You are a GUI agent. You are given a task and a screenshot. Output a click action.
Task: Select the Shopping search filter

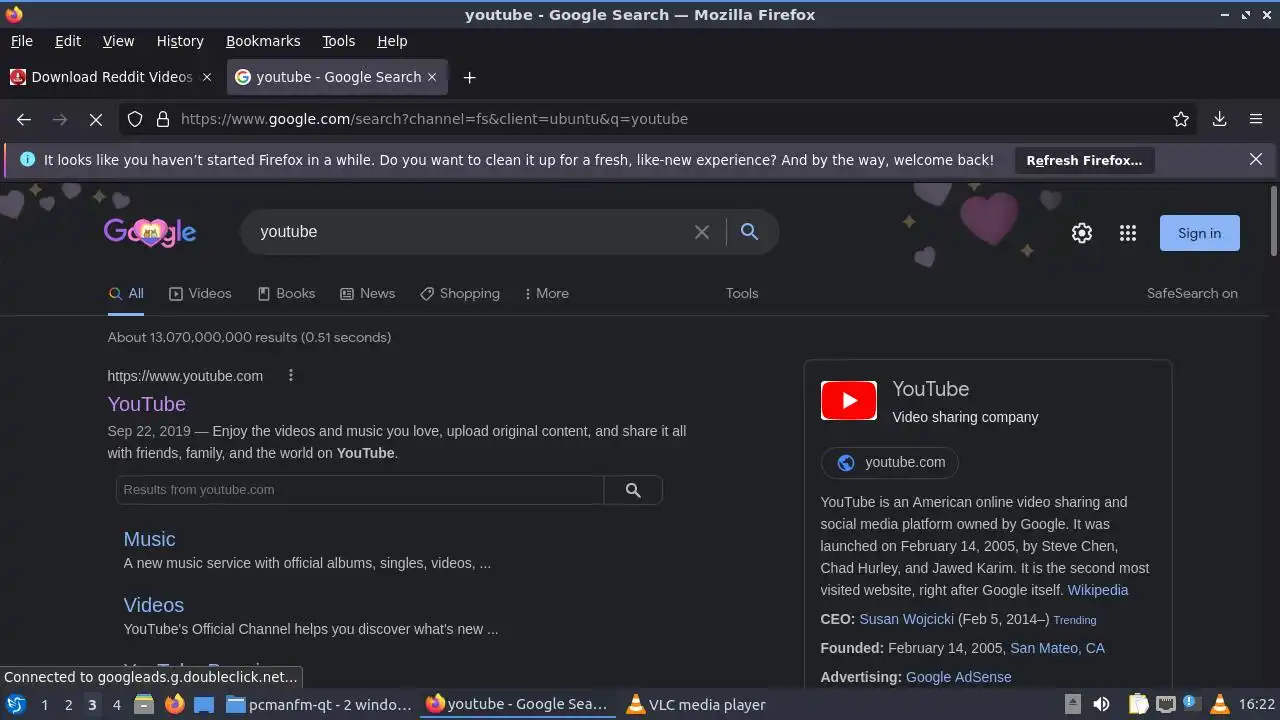point(460,293)
